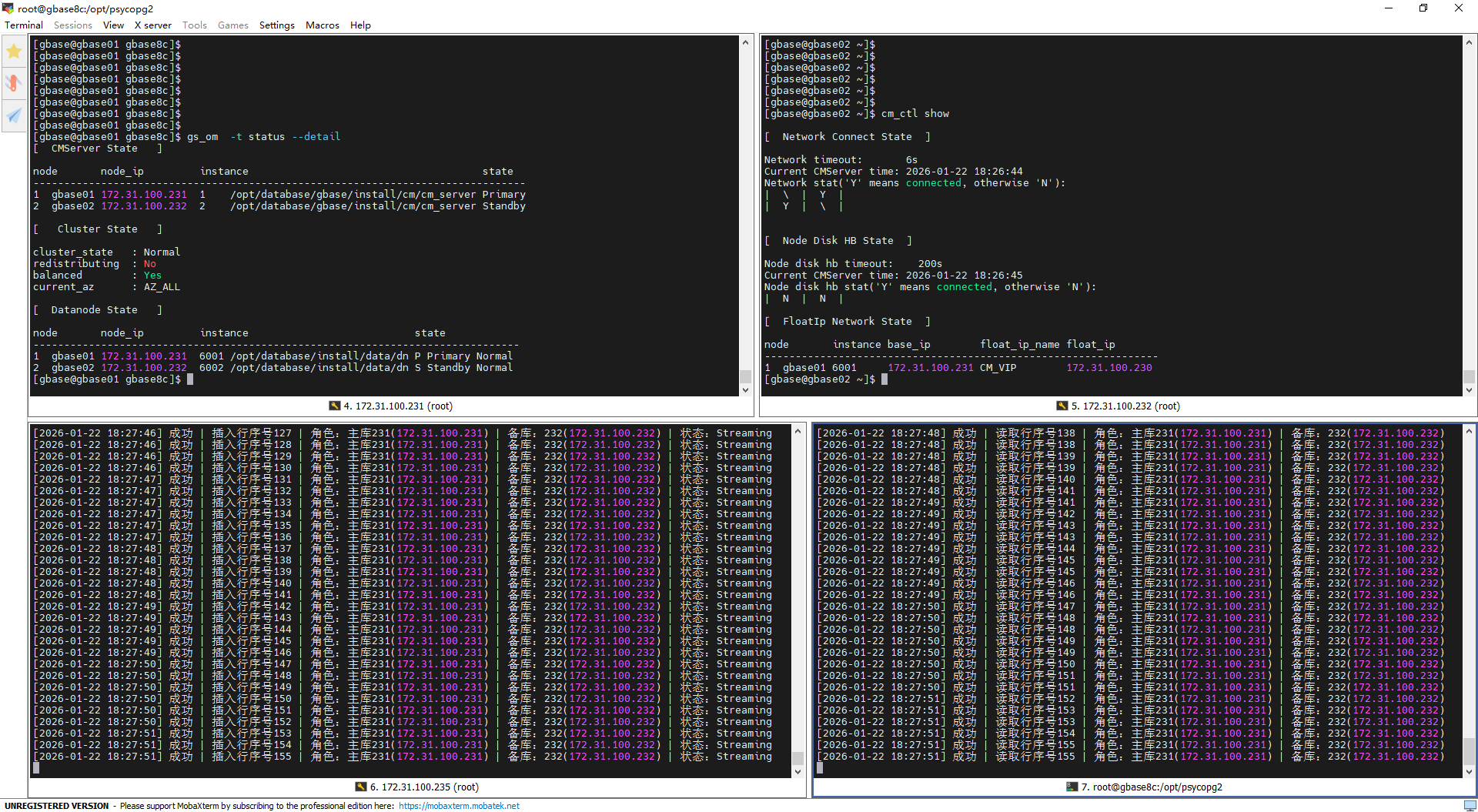Click the terminal icon of tab 6 (172.31.100.235)

pyautogui.click(x=360, y=787)
